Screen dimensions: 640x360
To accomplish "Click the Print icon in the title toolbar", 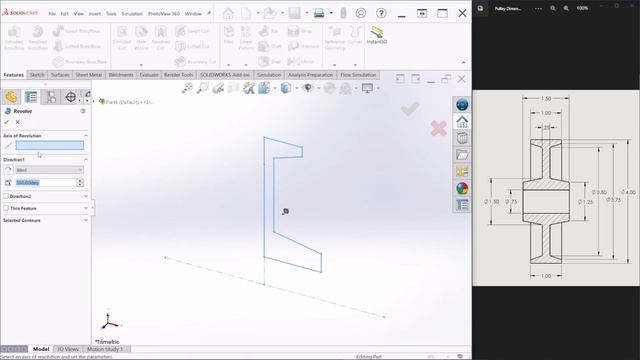I will click(x=319, y=13).
